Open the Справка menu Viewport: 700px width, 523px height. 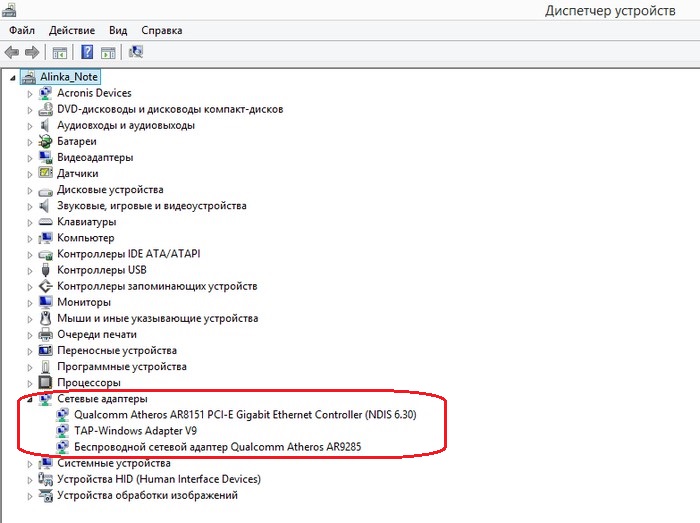coord(162,30)
